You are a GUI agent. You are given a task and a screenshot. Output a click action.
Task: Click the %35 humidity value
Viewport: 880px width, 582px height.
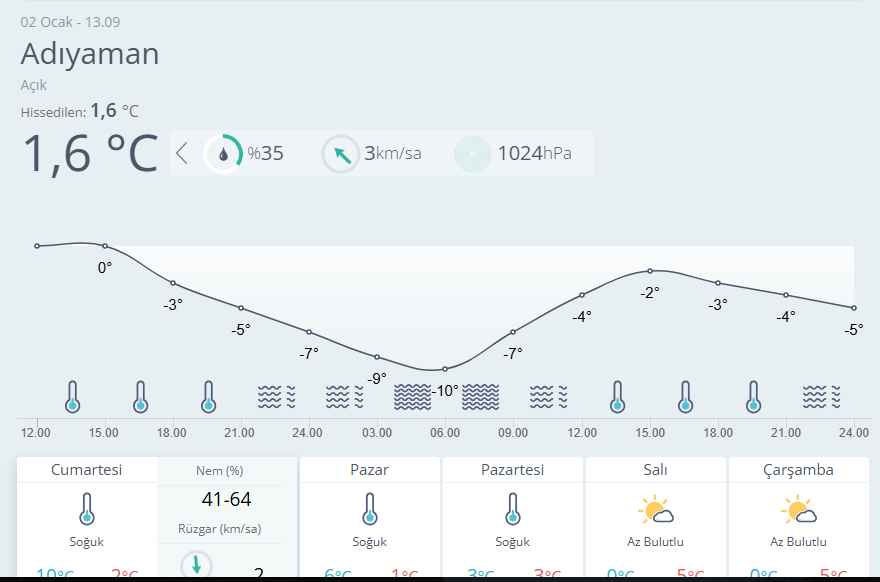(265, 153)
